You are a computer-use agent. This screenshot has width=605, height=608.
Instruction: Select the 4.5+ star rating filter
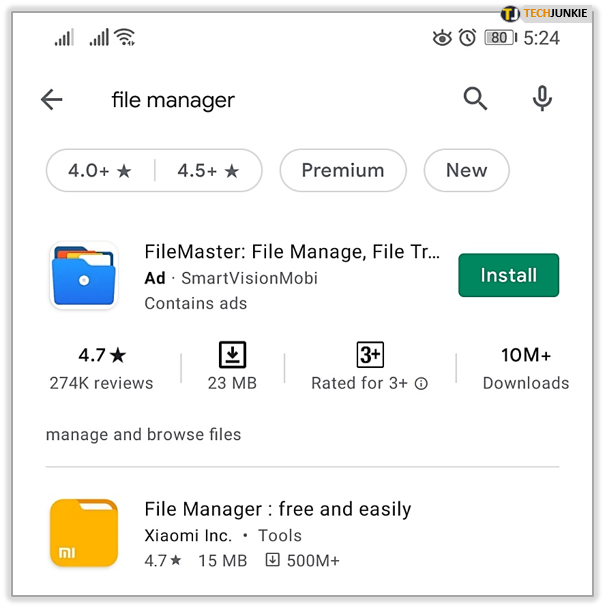[x=209, y=171]
